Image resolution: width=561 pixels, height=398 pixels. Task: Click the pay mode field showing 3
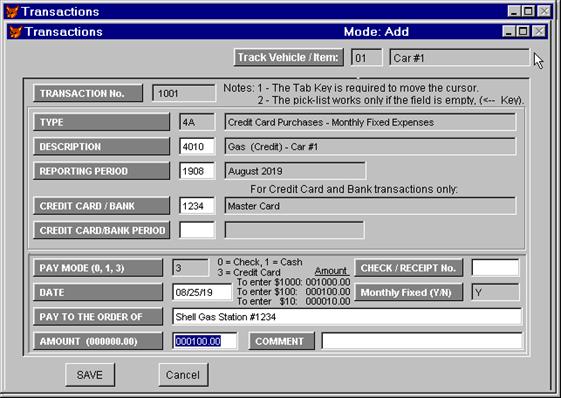190,268
